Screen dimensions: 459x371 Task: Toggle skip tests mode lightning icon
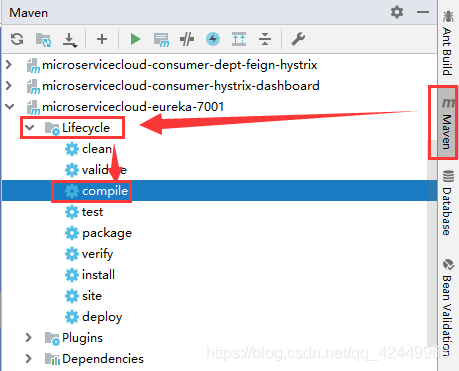213,39
